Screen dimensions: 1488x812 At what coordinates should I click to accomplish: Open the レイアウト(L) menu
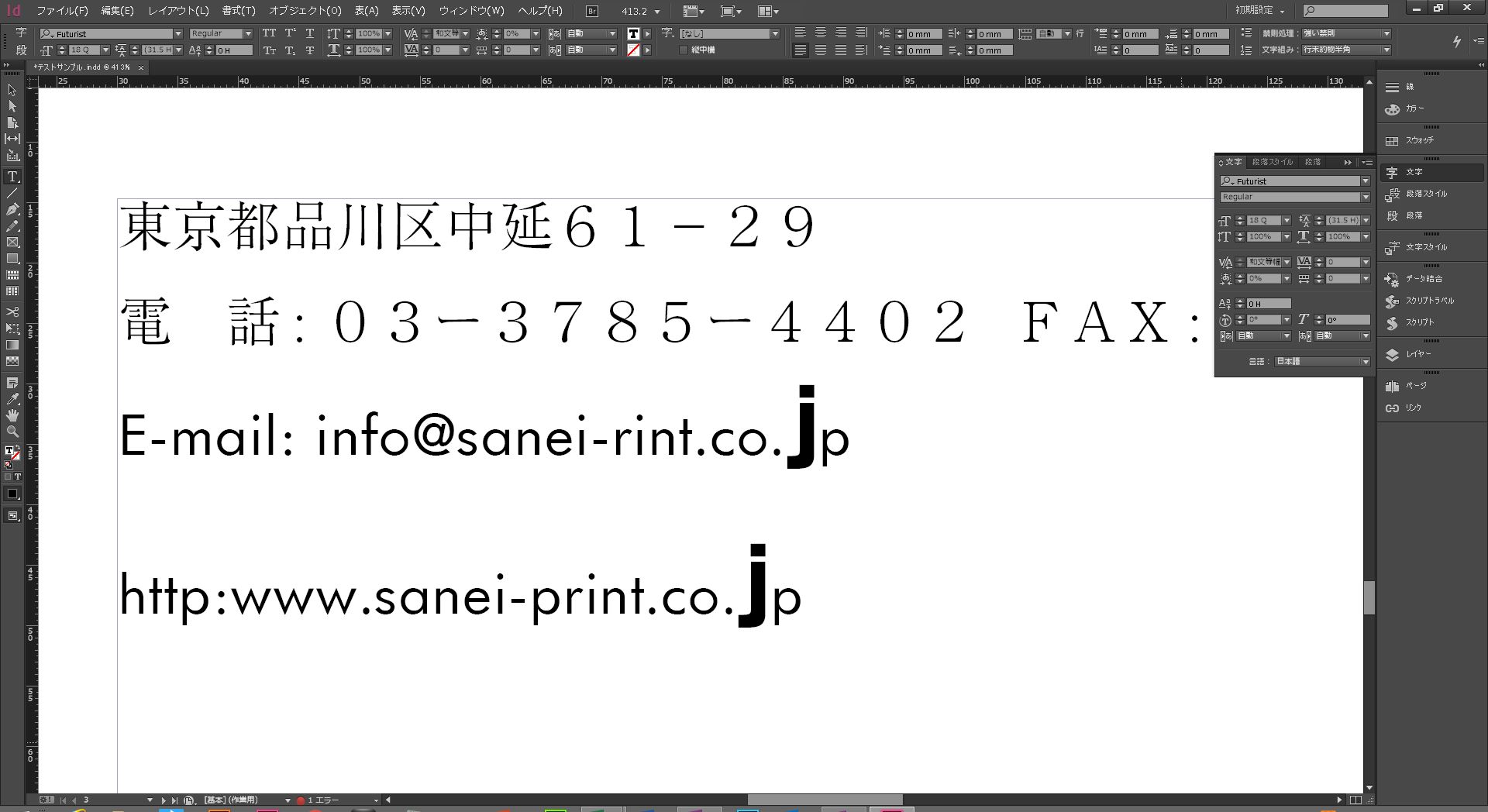pos(178,11)
